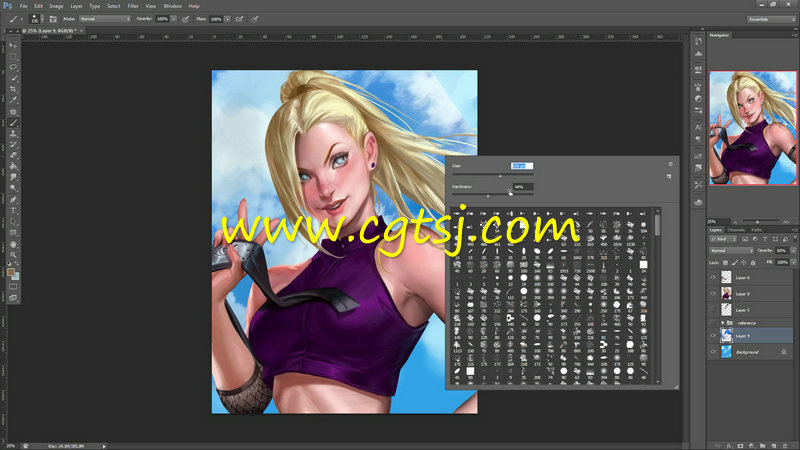The width and height of the screenshot is (800, 450).
Task: Enable airbrush build-up icon
Action: point(239,19)
